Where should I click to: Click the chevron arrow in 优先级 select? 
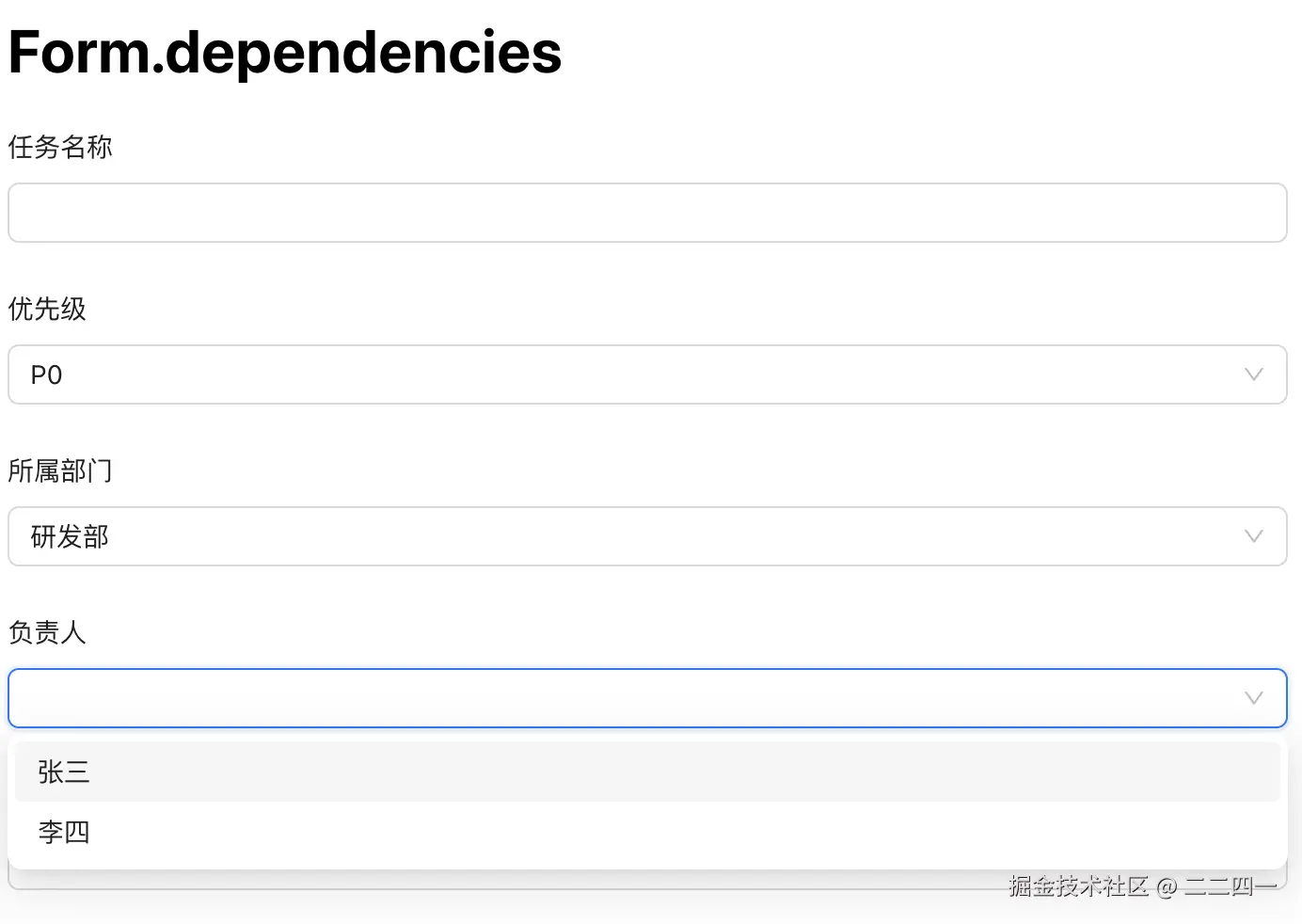(1253, 374)
